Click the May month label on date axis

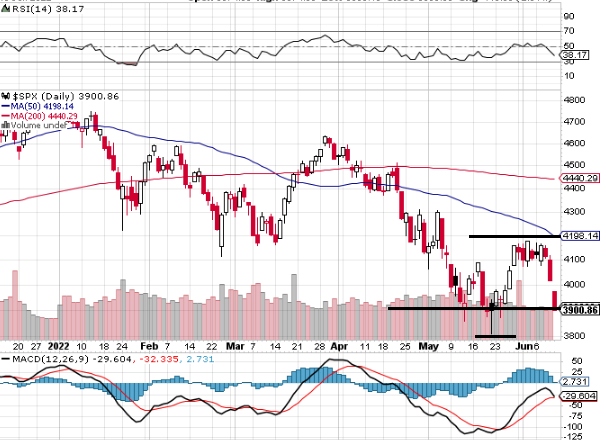[429, 346]
